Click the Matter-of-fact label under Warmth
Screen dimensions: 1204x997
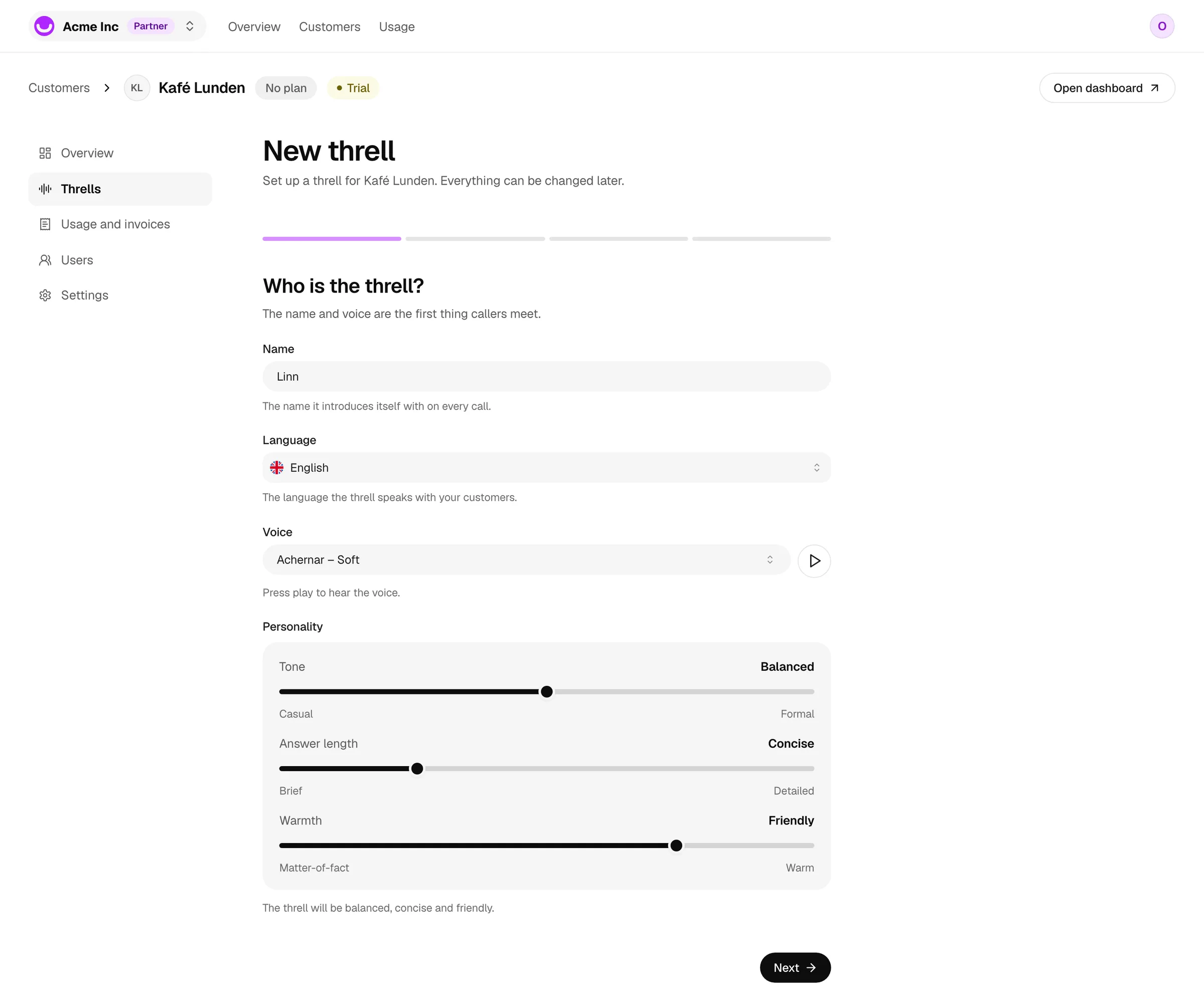[314, 868]
